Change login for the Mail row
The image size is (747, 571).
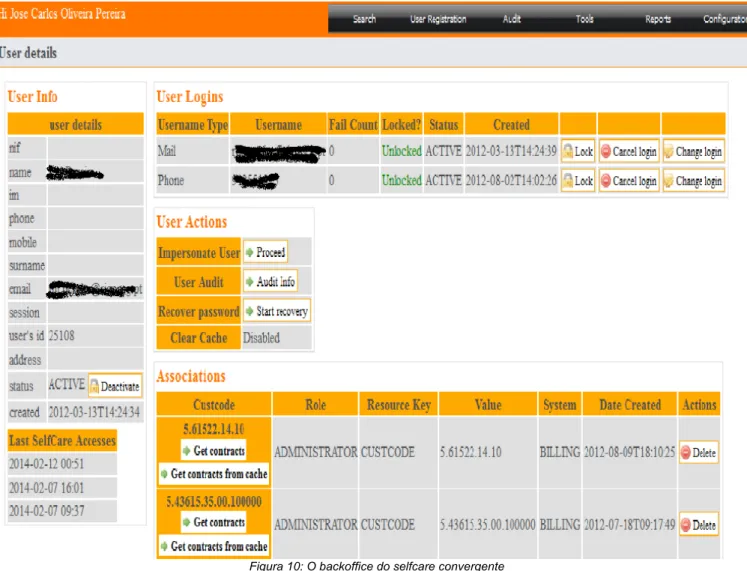click(x=694, y=151)
